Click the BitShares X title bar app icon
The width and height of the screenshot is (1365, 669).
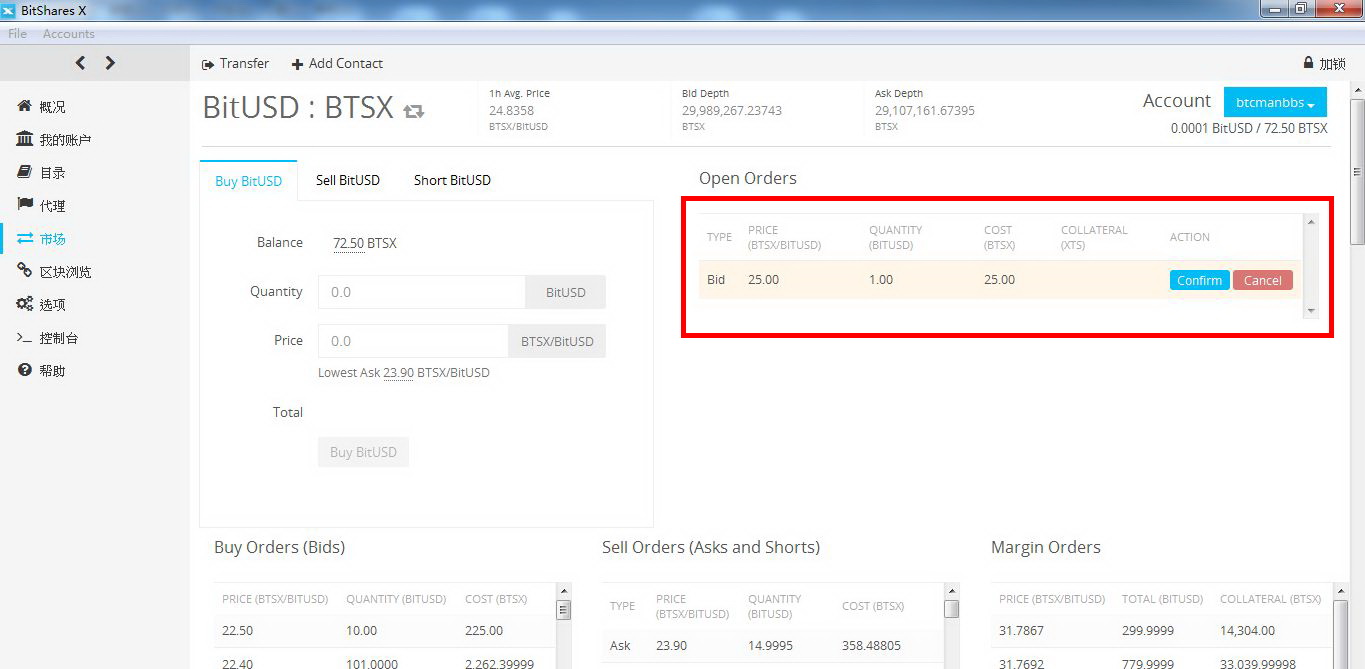[9, 10]
